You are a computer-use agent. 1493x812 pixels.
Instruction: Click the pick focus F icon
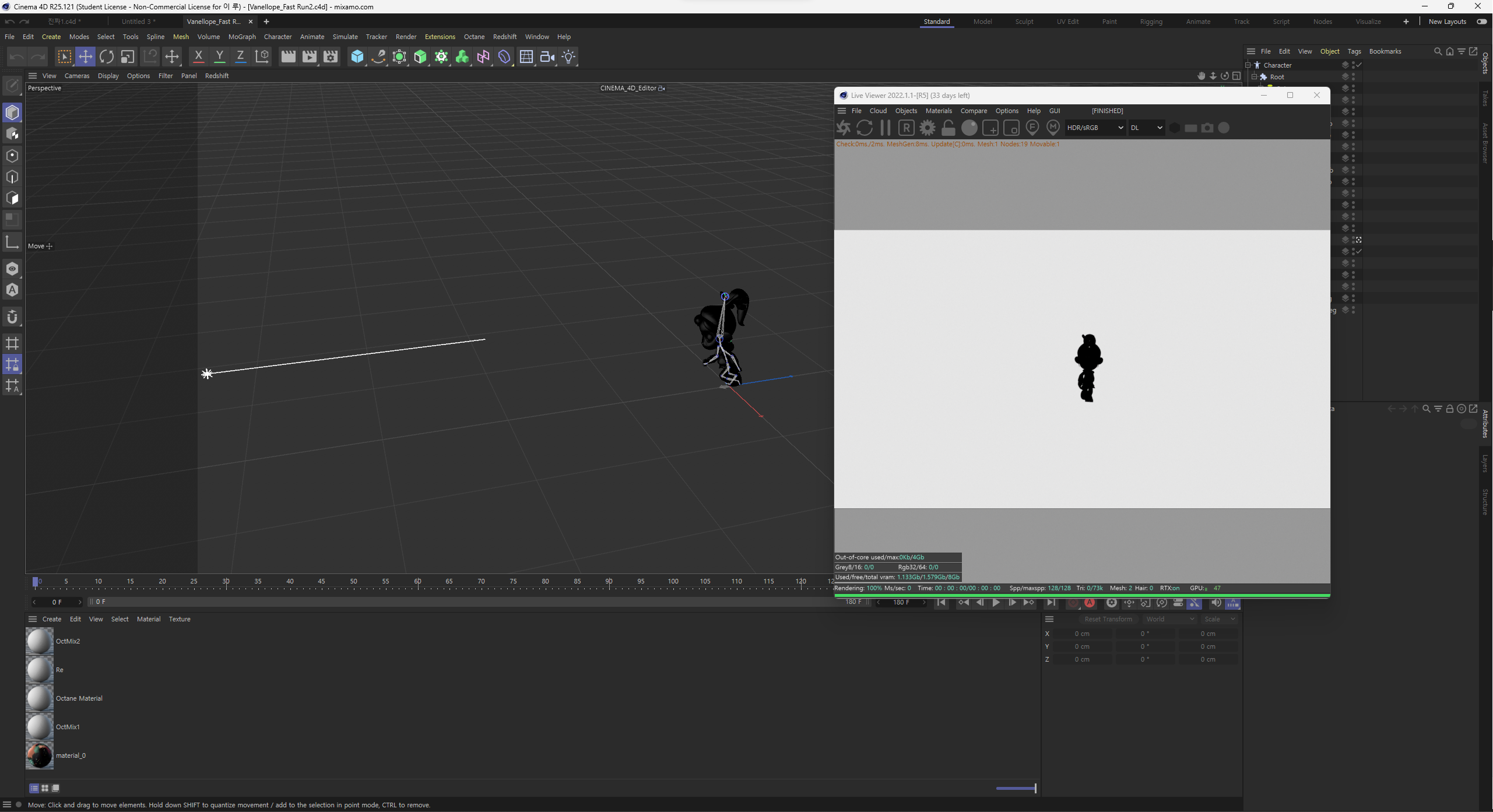point(1032,128)
